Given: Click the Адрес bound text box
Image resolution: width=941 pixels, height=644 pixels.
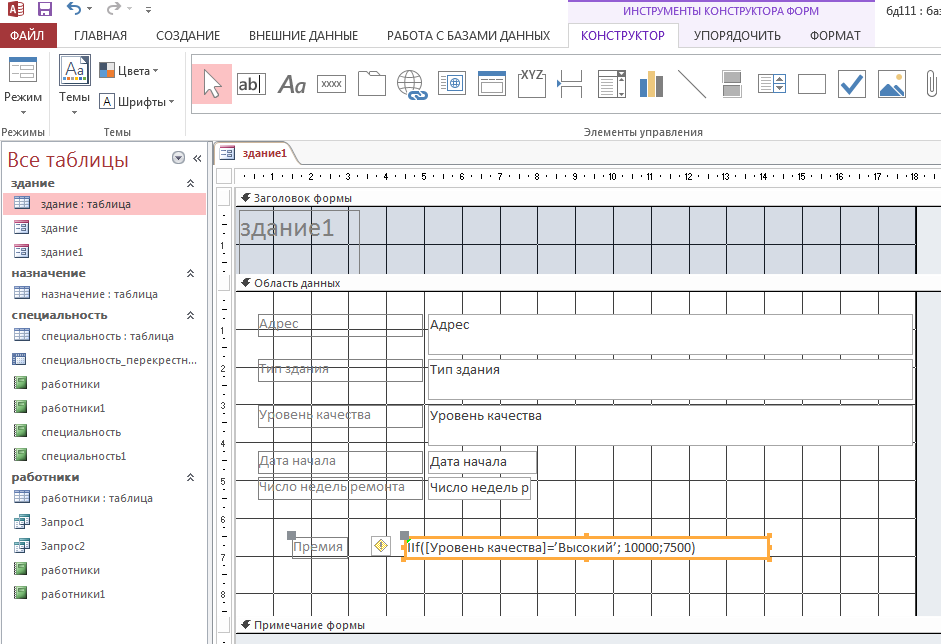Looking at the screenshot, I should pos(670,334).
